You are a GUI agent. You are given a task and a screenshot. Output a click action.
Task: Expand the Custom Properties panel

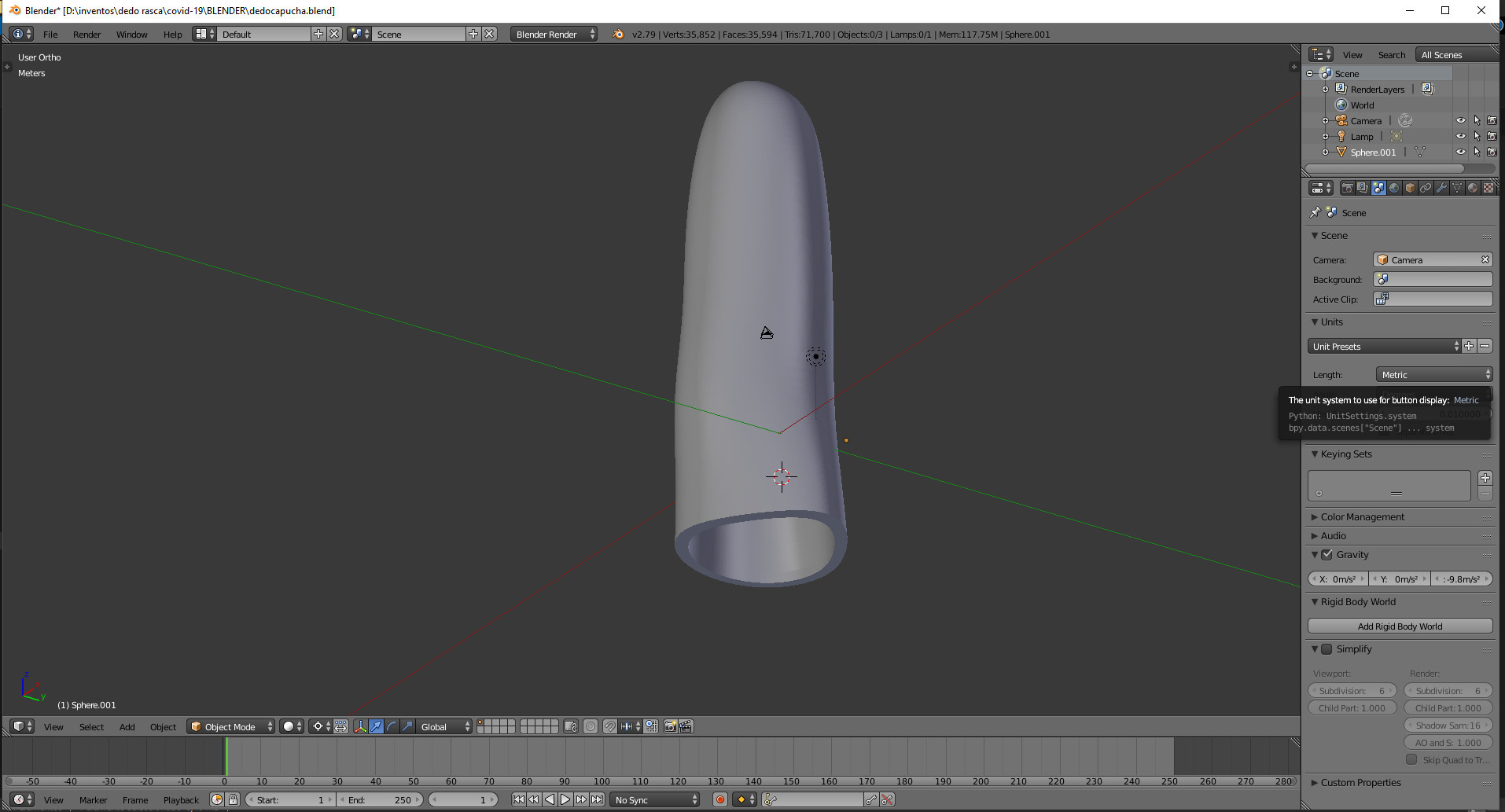(x=1360, y=782)
